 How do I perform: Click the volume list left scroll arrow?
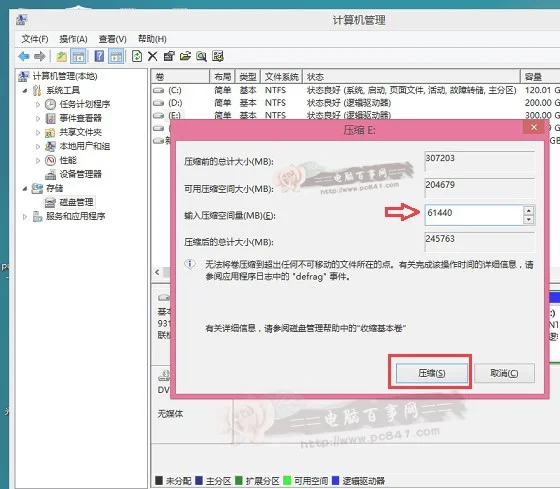[x=157, y=272]
